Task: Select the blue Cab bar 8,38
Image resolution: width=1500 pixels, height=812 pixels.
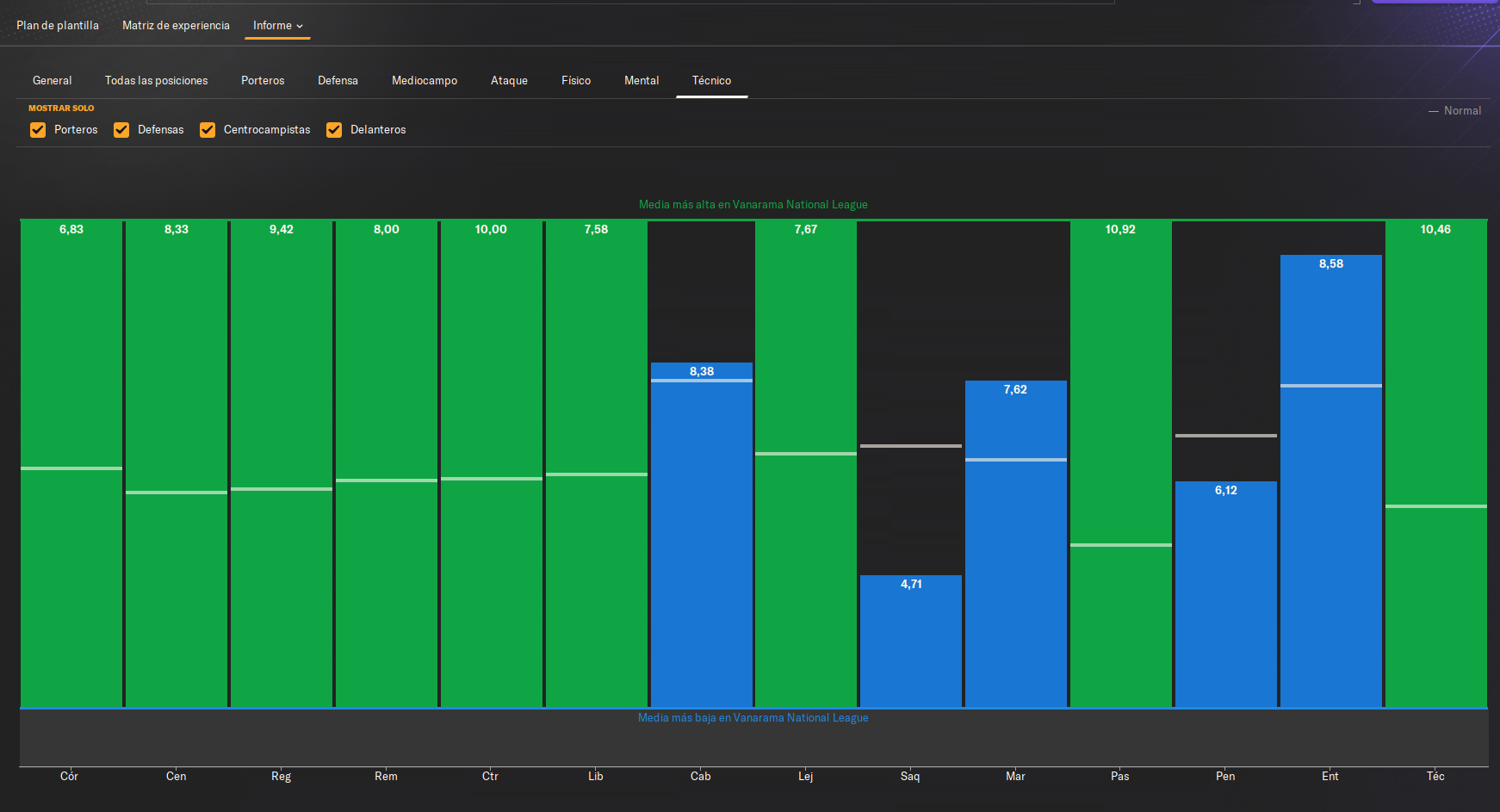Action: pos(702,535)
